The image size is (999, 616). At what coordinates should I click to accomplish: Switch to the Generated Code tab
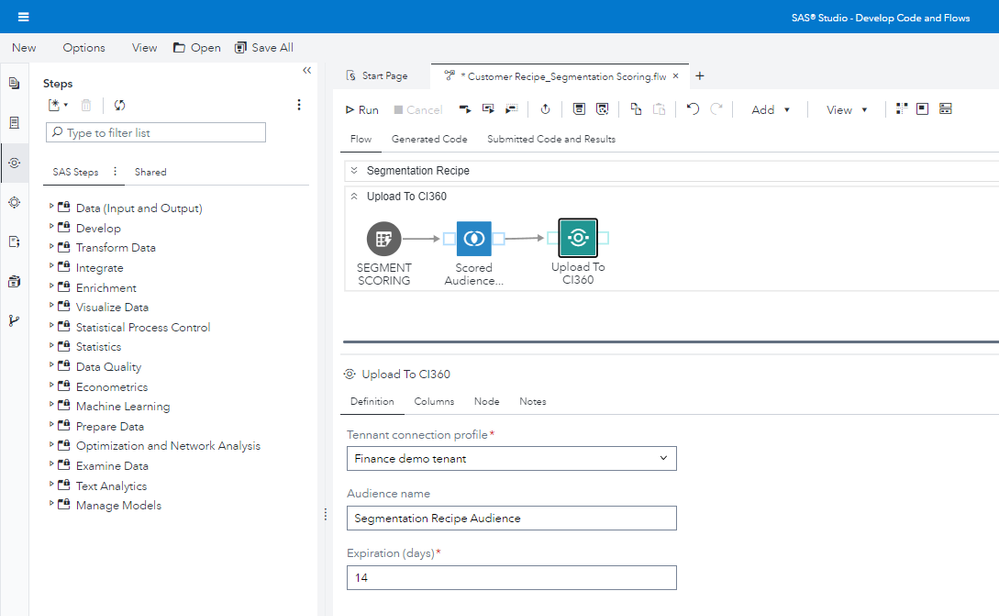click(429, 139)
